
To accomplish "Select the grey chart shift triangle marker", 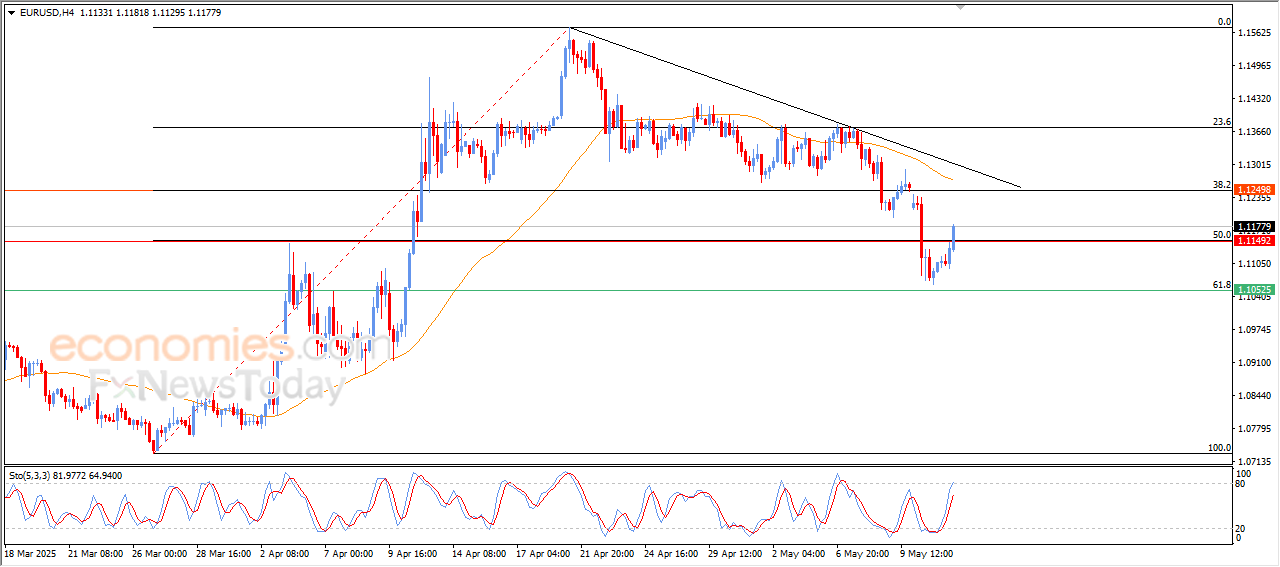I will pos(960,8).
